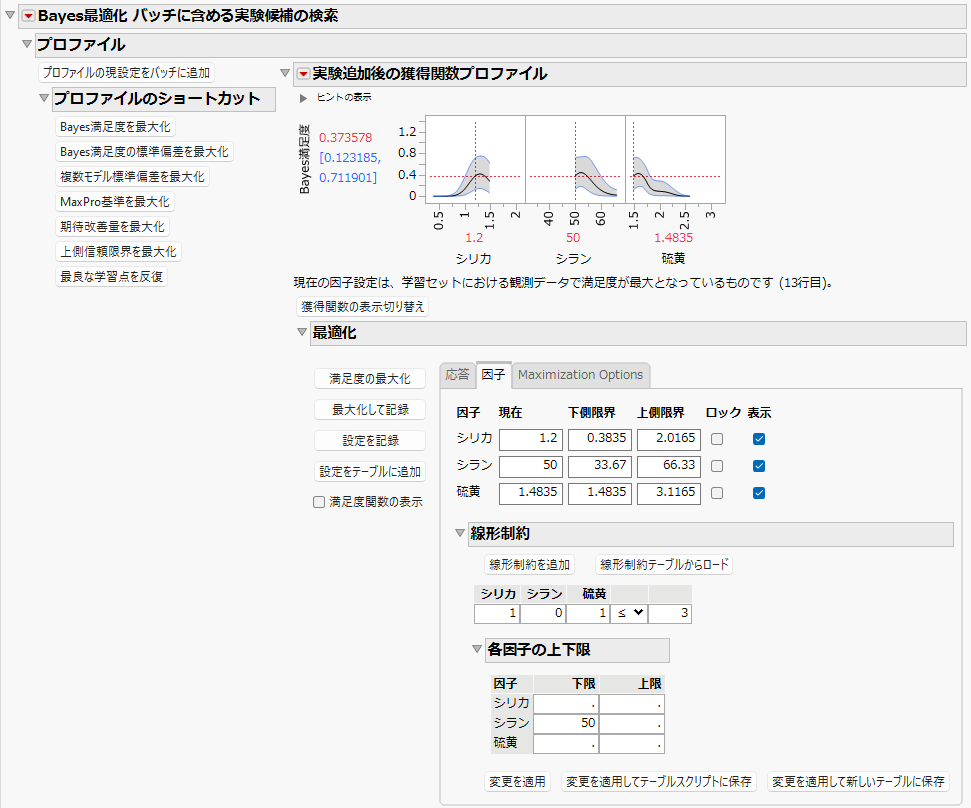Viewport: 971px width, 808px height.
Task: Click 上側信頼限界を最大化 shortcut
Action: pyautogui.click(x=118, y=252)
